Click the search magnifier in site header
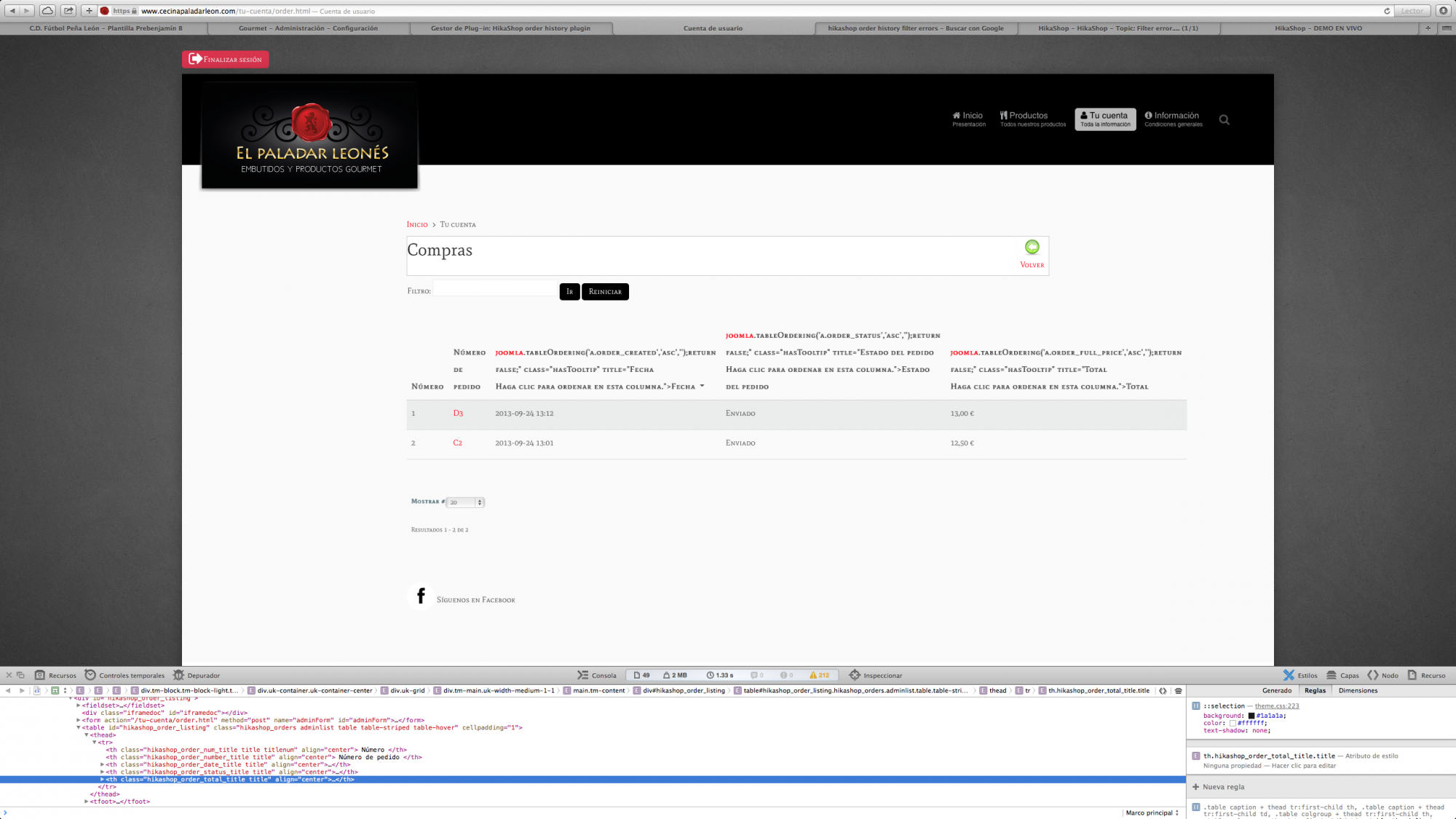 (x=1224, y=120)
